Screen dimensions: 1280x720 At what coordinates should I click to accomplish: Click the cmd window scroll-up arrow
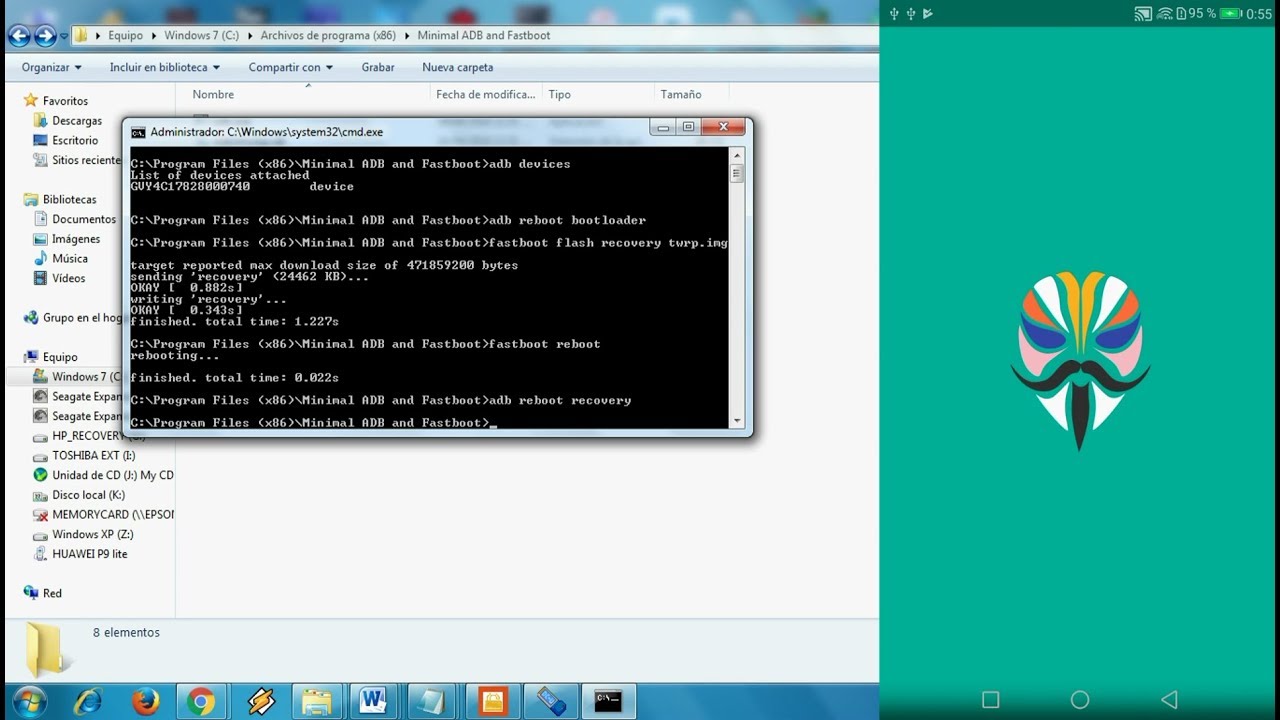737,156
